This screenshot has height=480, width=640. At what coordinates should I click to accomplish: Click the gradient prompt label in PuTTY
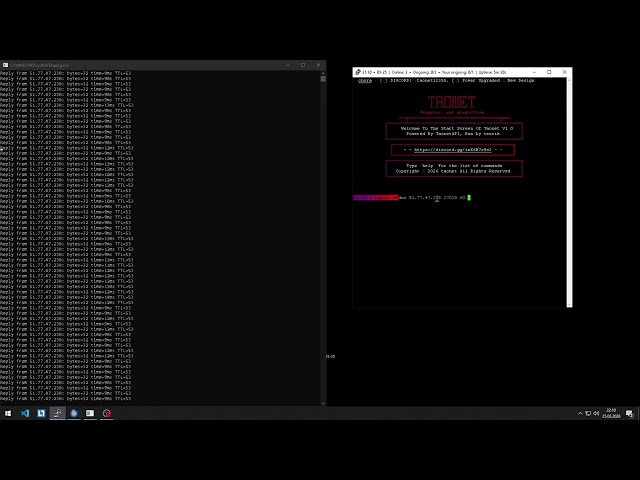point(376,198)
